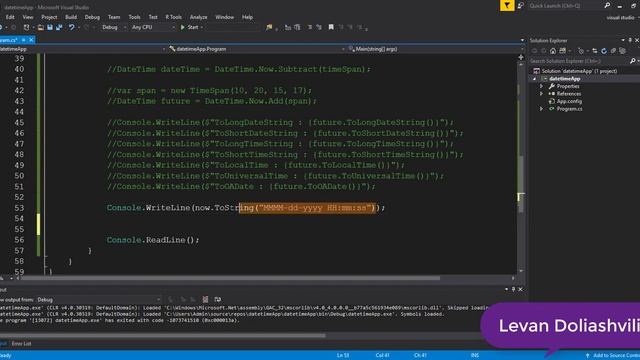Toggle auto-hide pin on Solution Explorer
Viewport: 640px width, 360px height.
click(x=630, y=40)
